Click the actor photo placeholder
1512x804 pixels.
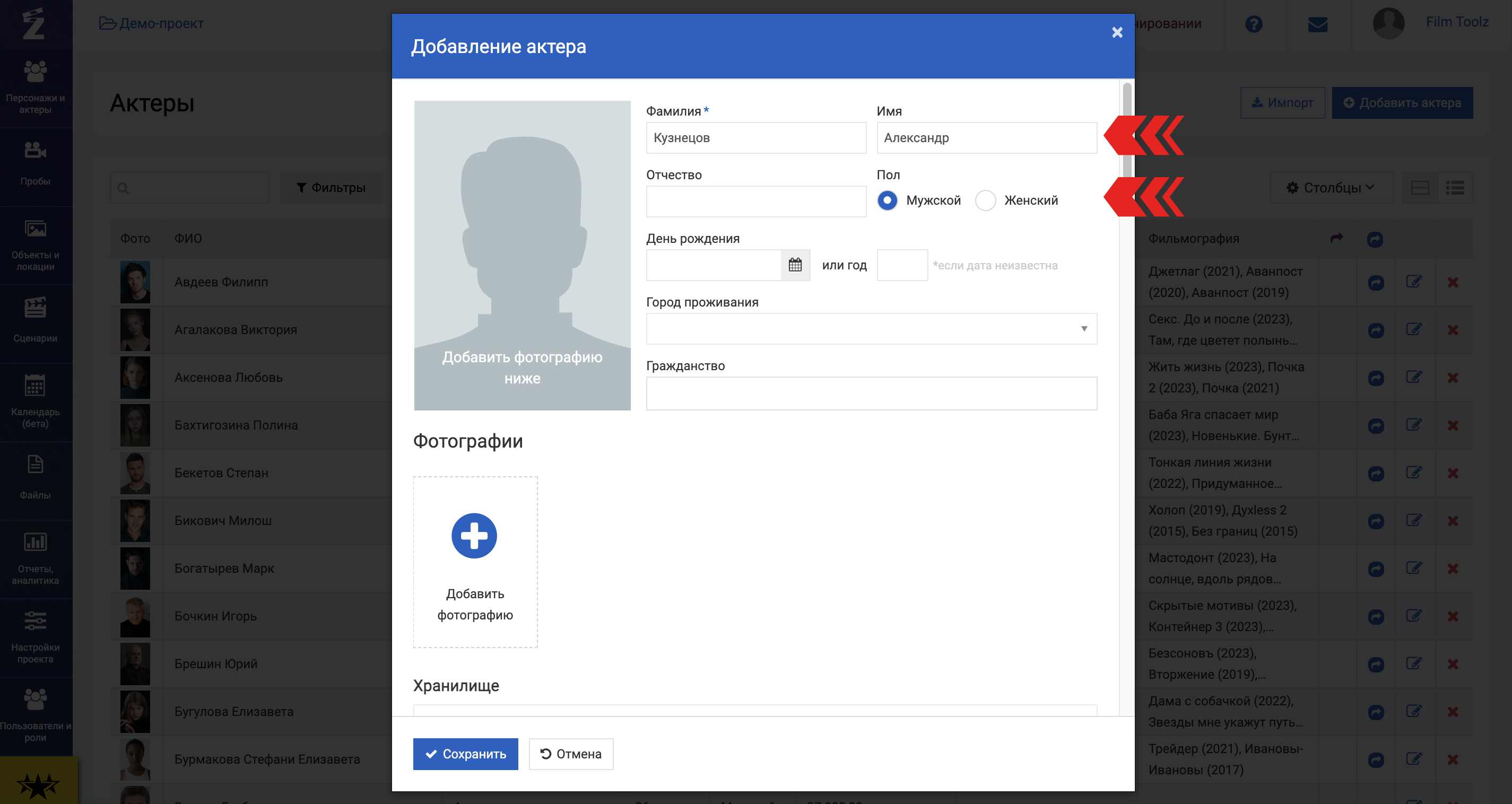522,255
